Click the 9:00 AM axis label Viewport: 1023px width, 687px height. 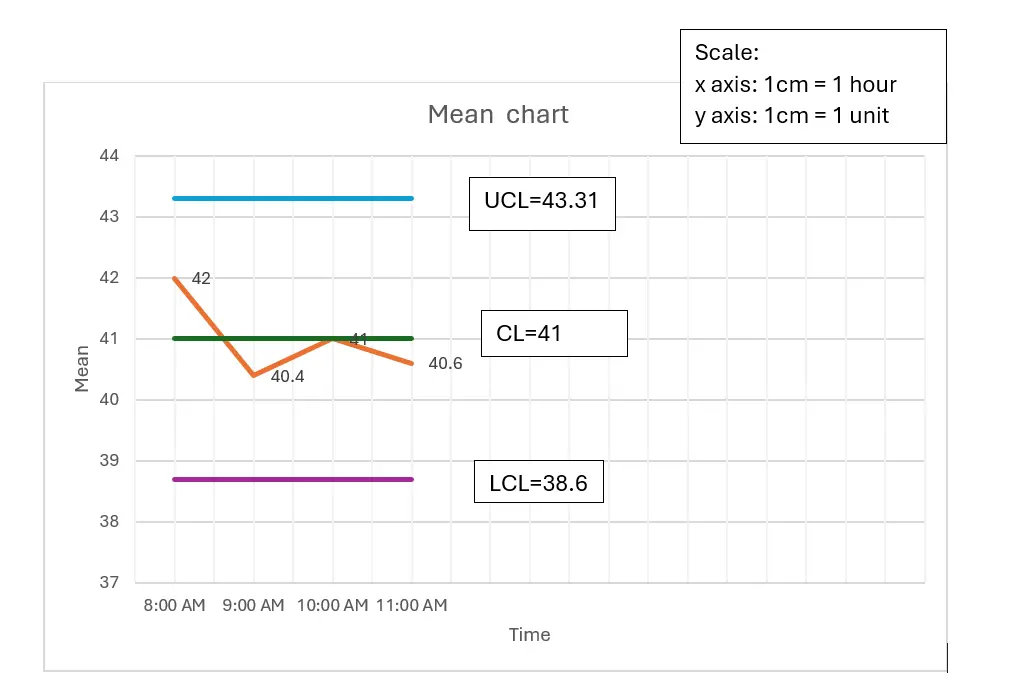coord(254,605)
